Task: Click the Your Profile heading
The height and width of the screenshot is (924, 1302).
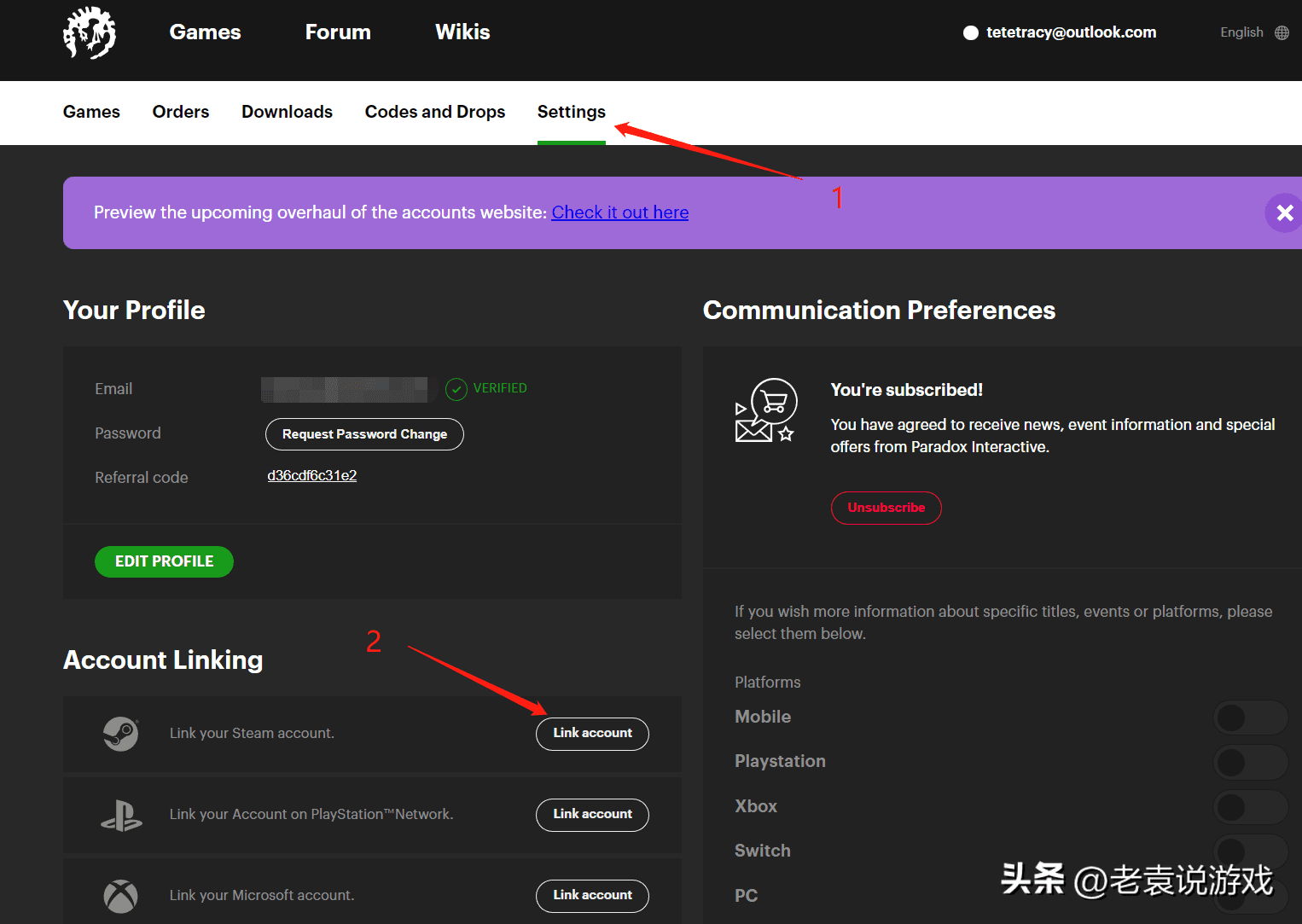Action: [x=134, y=311]
